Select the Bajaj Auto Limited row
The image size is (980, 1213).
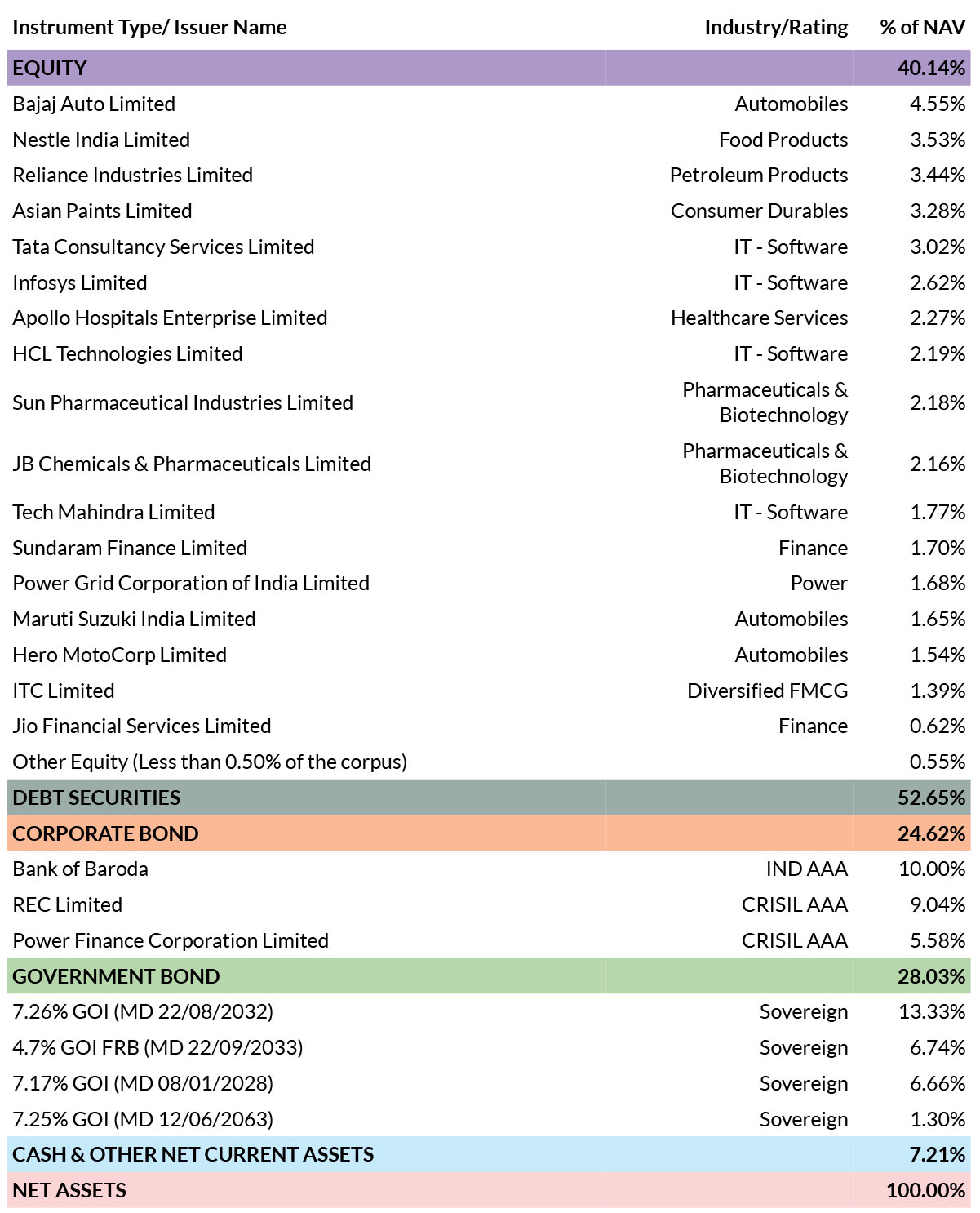click(x=489, y=104)
